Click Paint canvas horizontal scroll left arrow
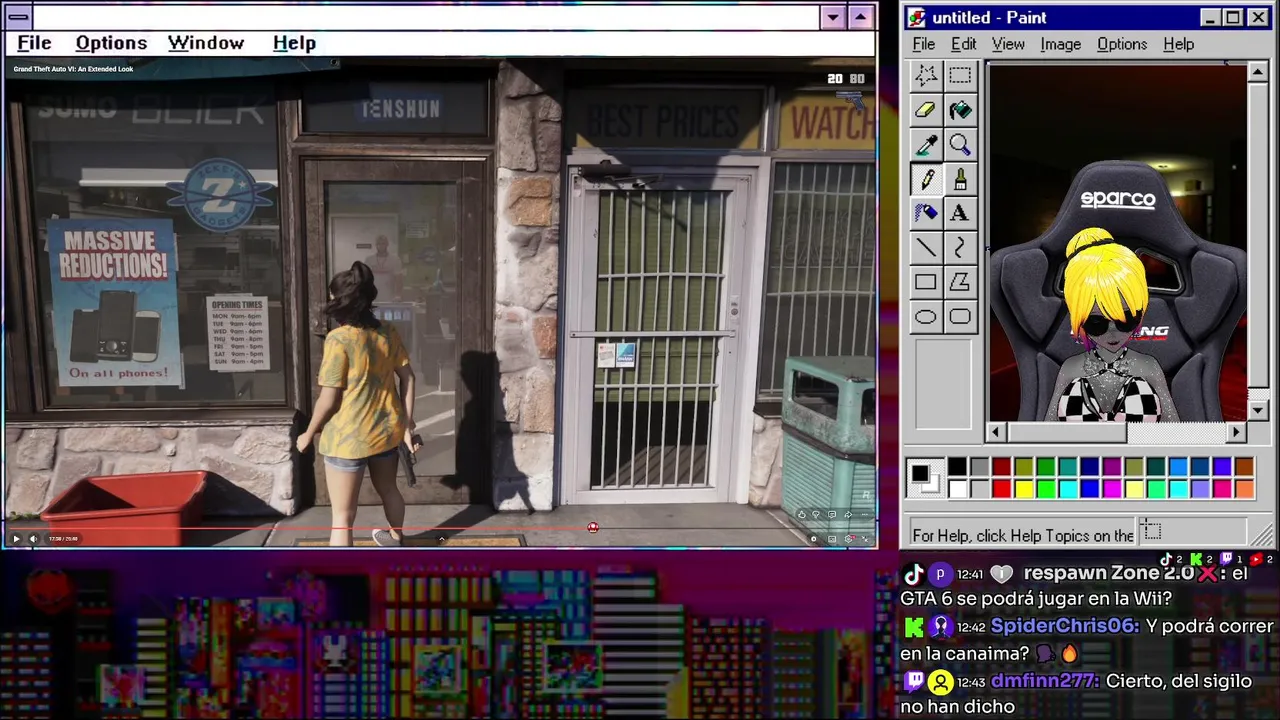Screen dimensions: 1280x720 (x=996, y=432)
